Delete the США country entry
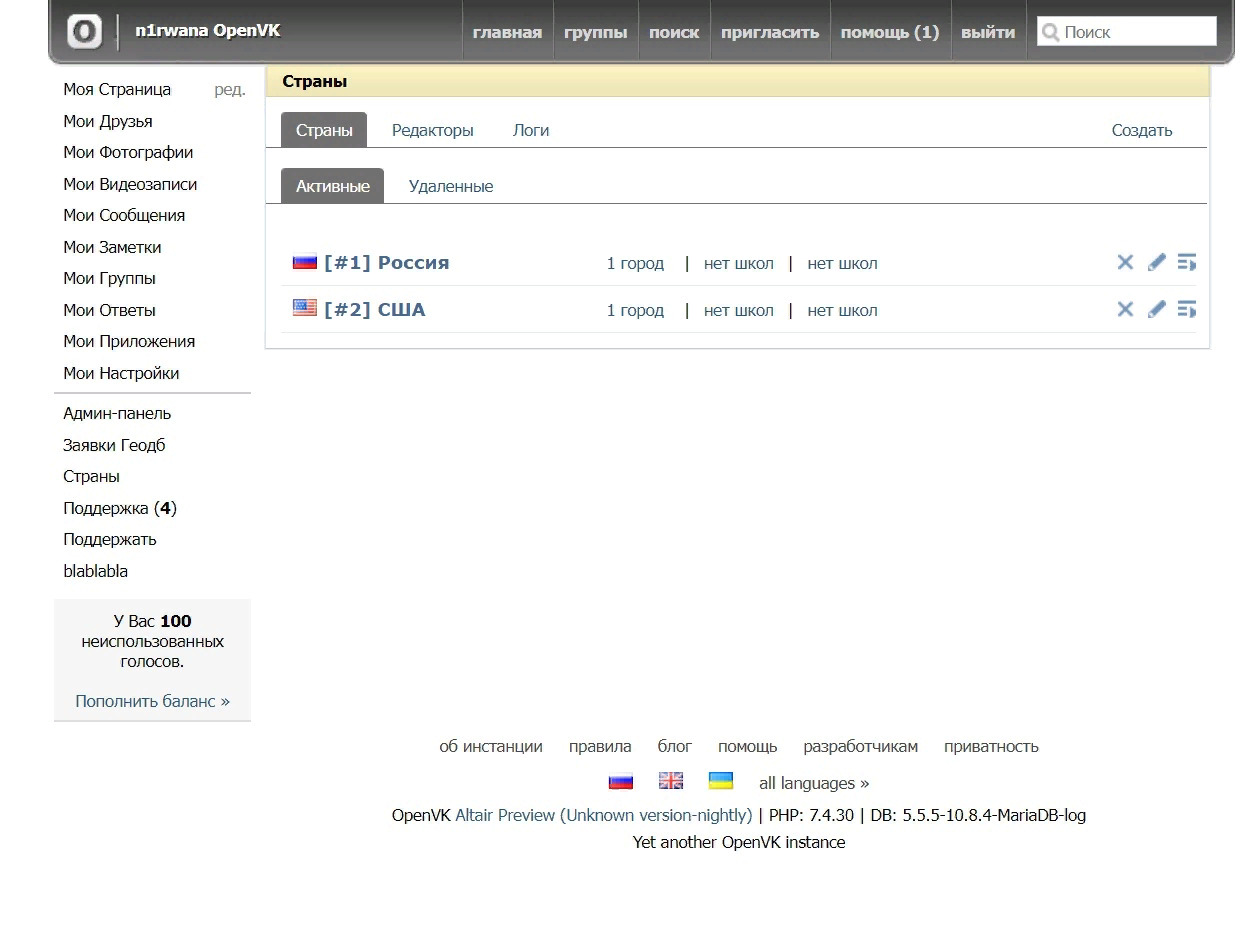Screen dimensions: 1240x951 [x=1125, y=309]
